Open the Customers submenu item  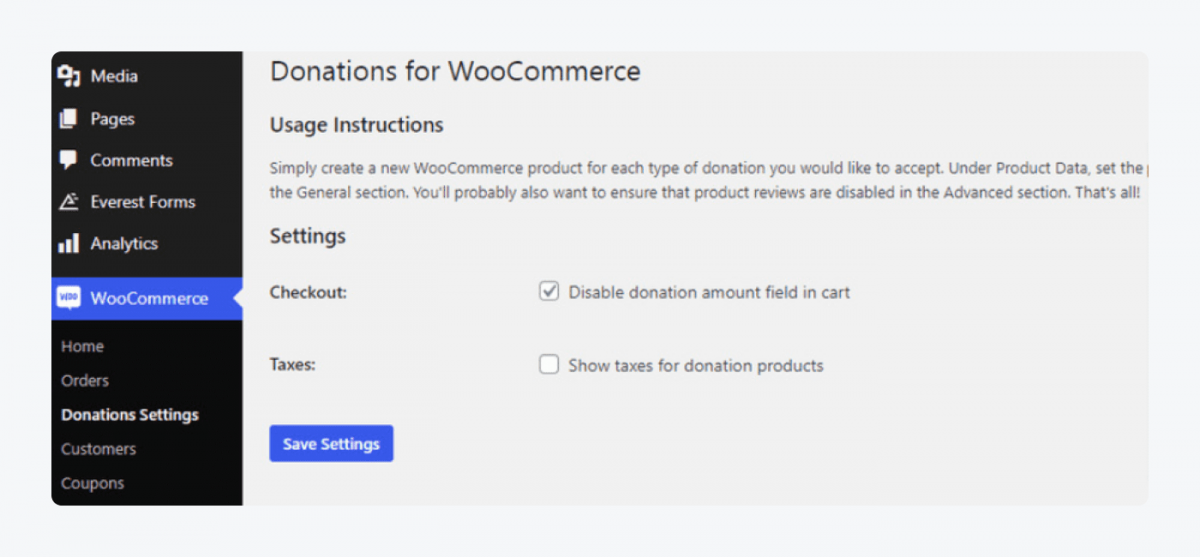click(x=98, y=449)
